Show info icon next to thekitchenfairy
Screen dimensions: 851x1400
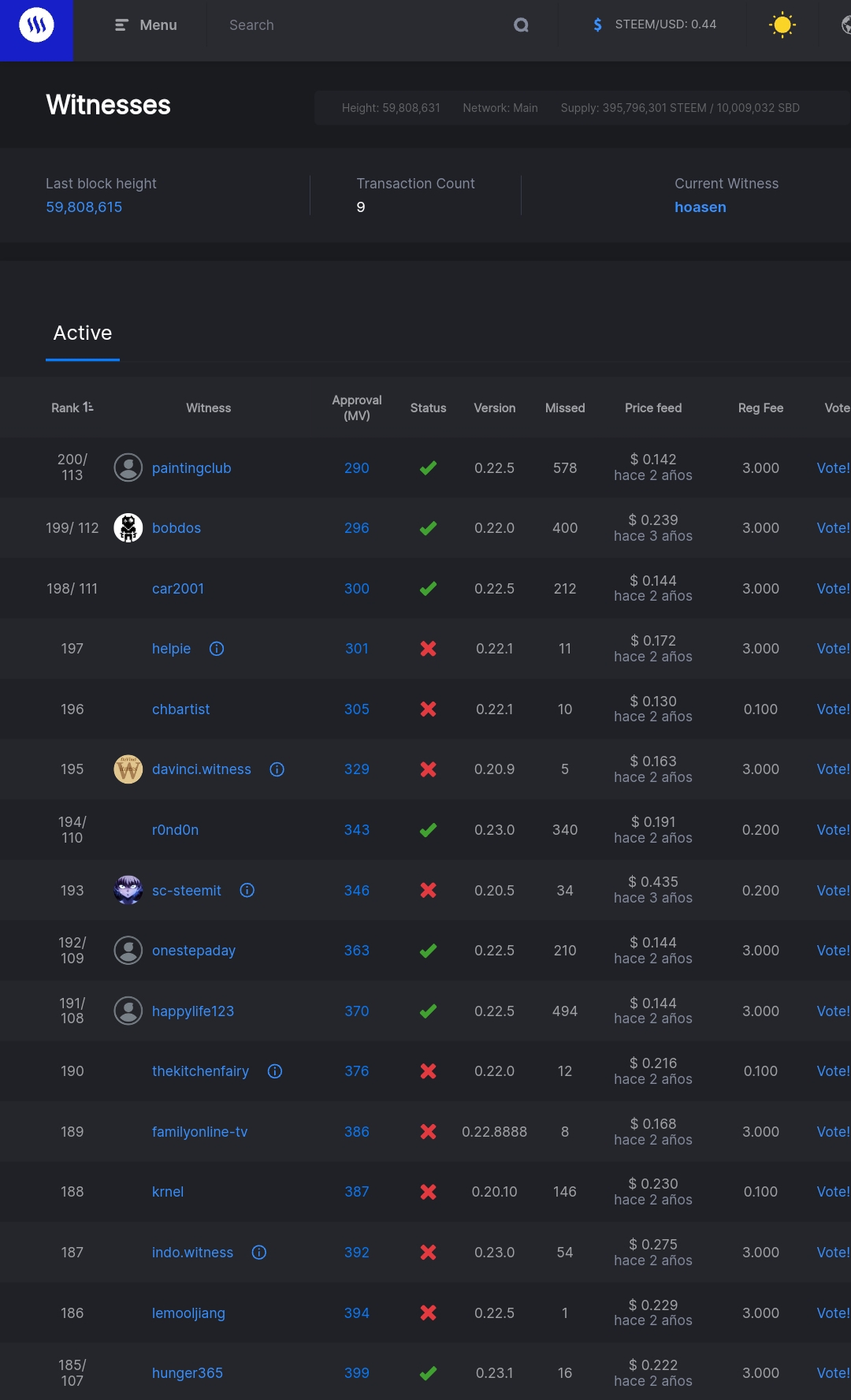275,1071
